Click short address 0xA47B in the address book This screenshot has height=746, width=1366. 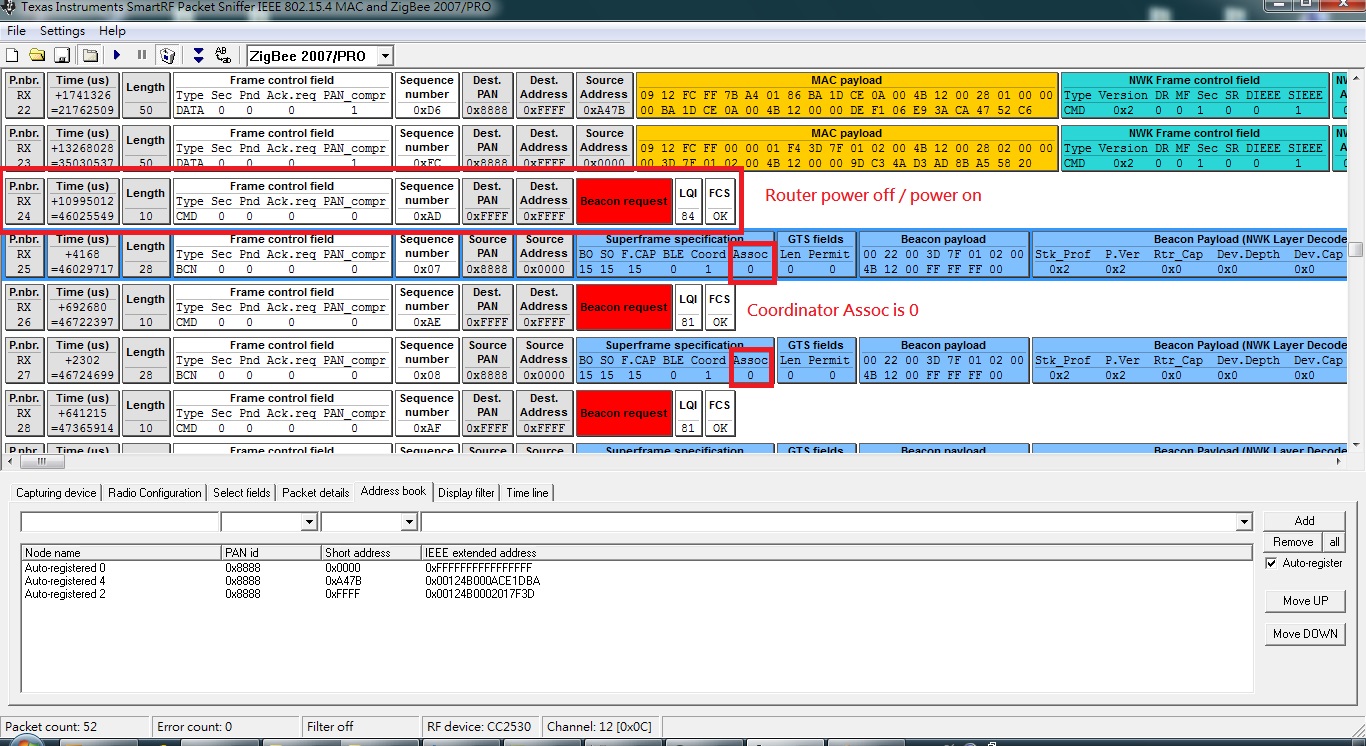343,581
